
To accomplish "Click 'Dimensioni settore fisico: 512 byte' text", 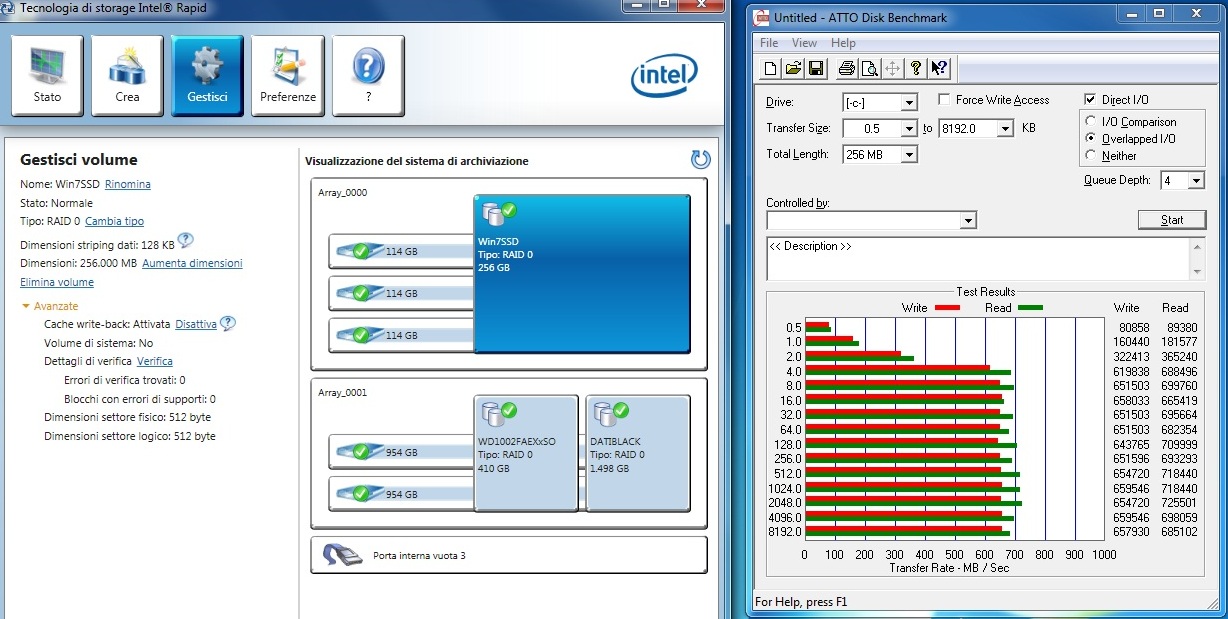I will (x=127, y=417).
